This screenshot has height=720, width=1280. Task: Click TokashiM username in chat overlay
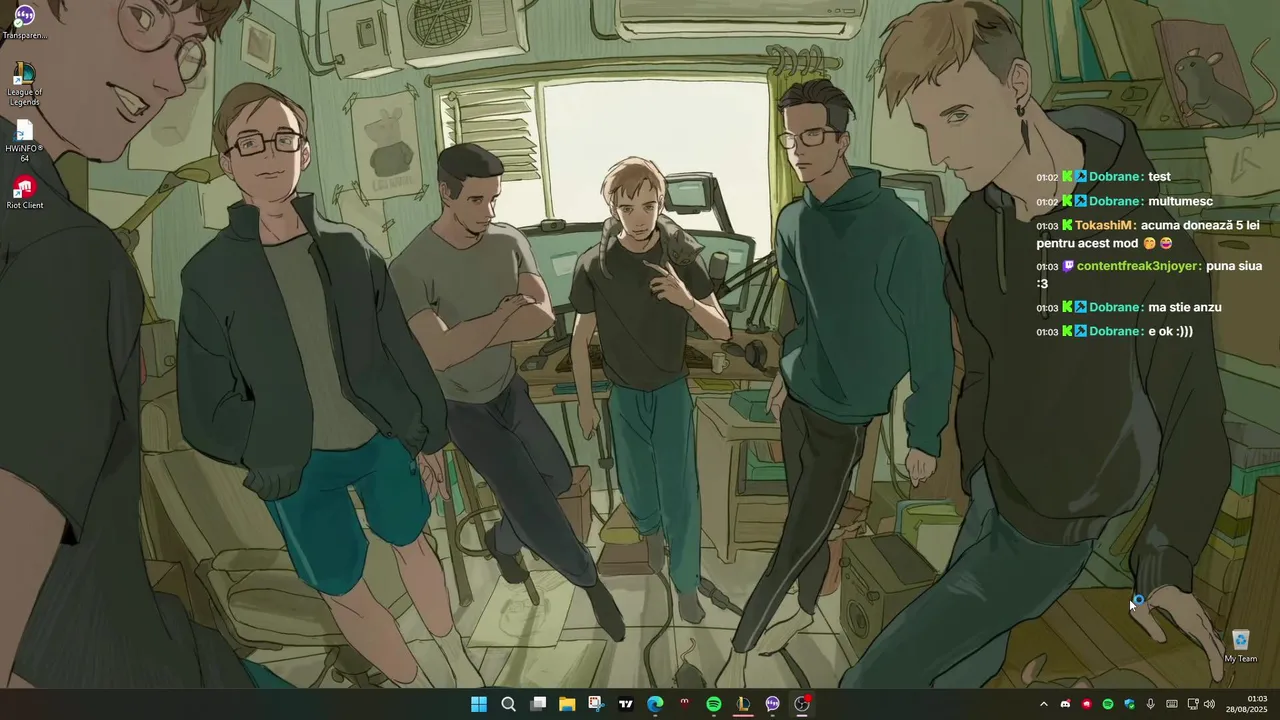click(1105, 225)
